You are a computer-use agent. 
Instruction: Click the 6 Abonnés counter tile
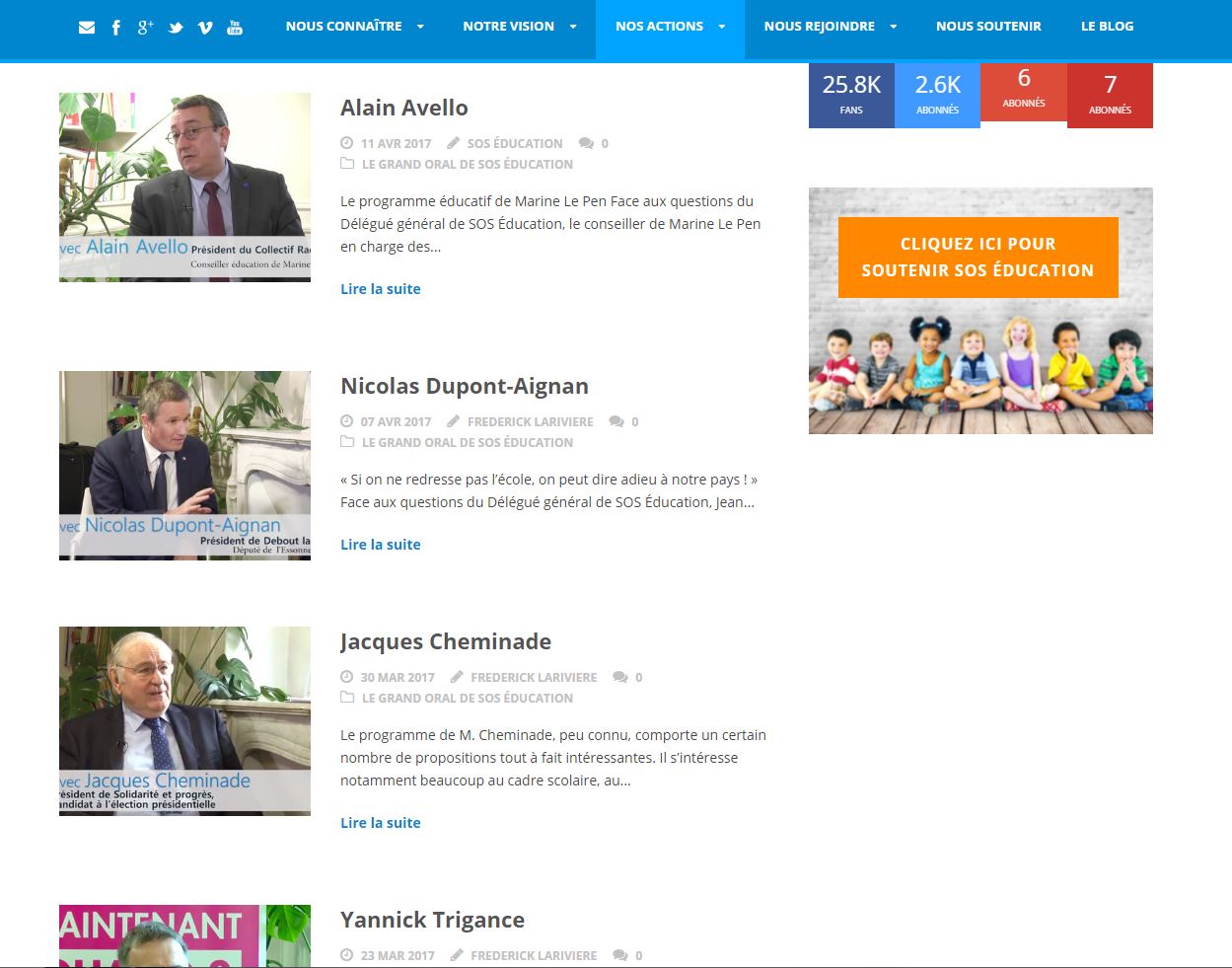tap(1024, 93)
